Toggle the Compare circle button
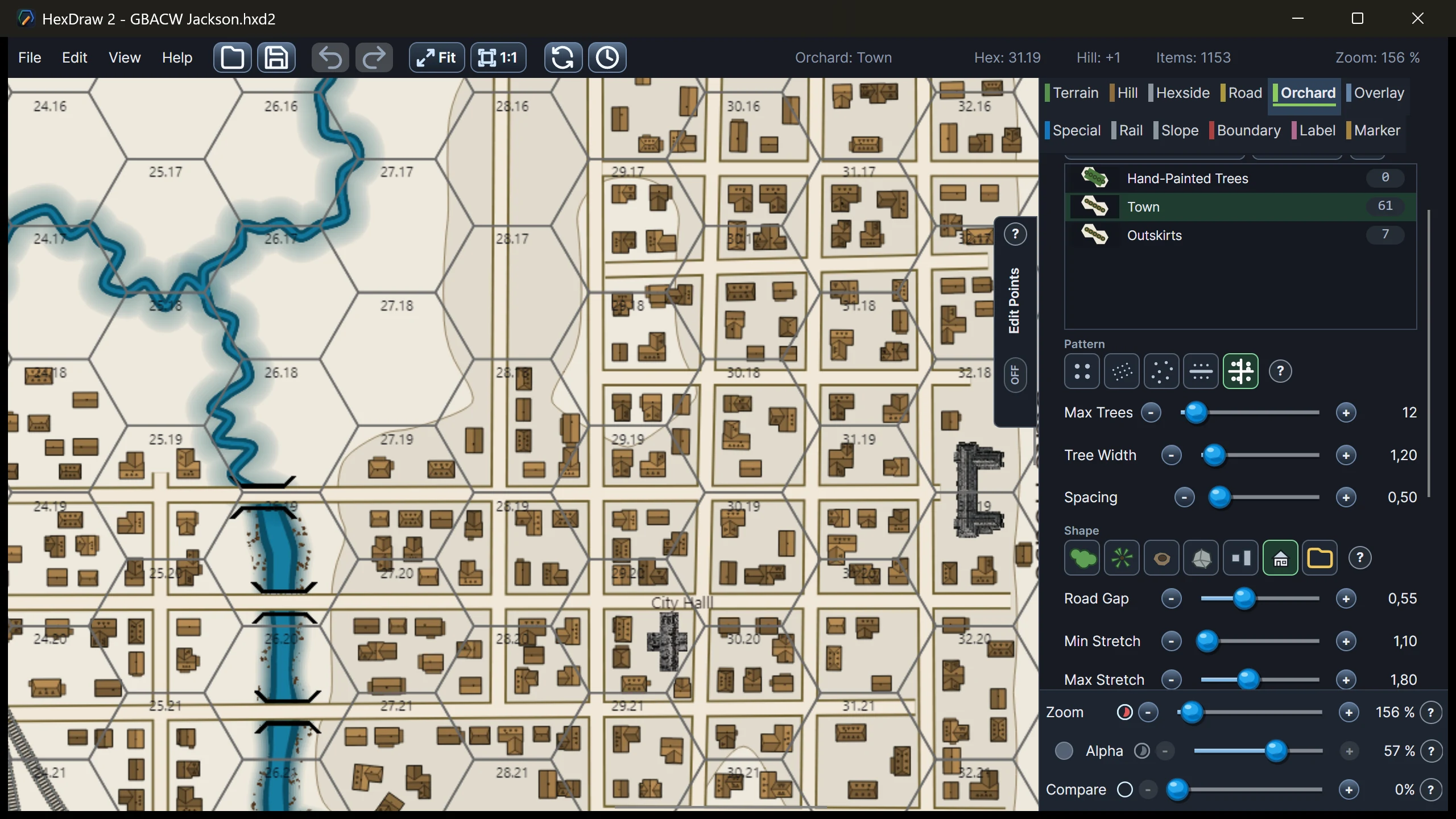The width and height of the screenshot is (1456, 819). click(1124, 790)
